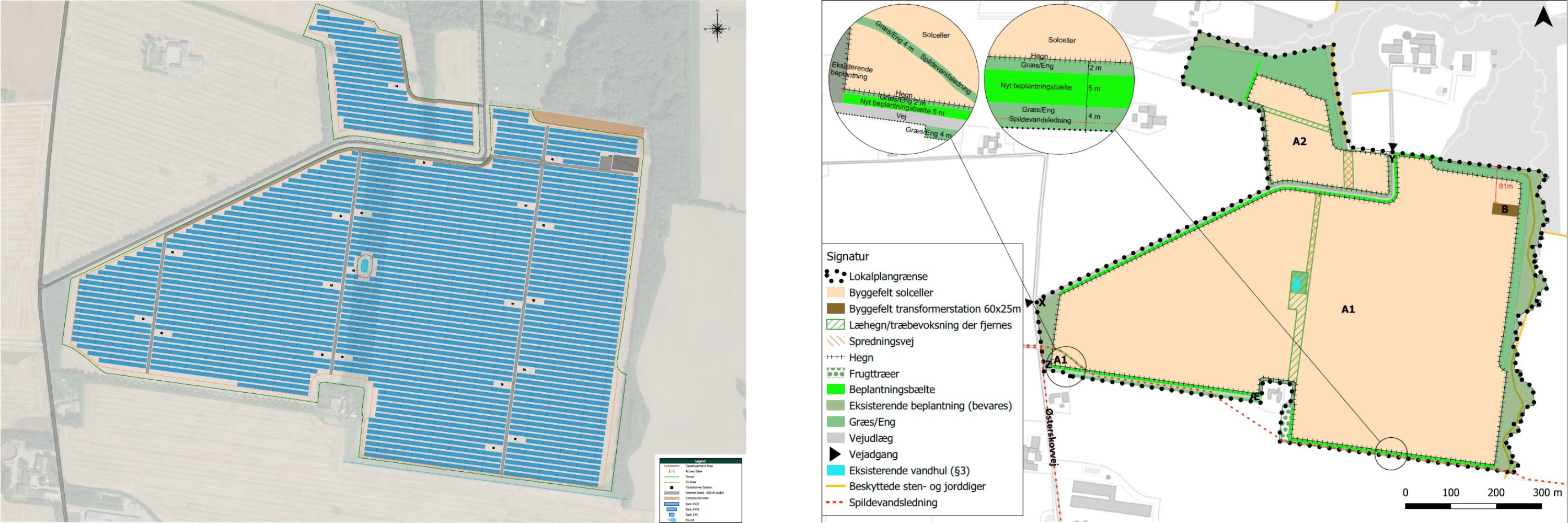Click the Byggefelt transformerstation 60x25m label
This screenshot has width=1568, height=523.
point(935,309)
